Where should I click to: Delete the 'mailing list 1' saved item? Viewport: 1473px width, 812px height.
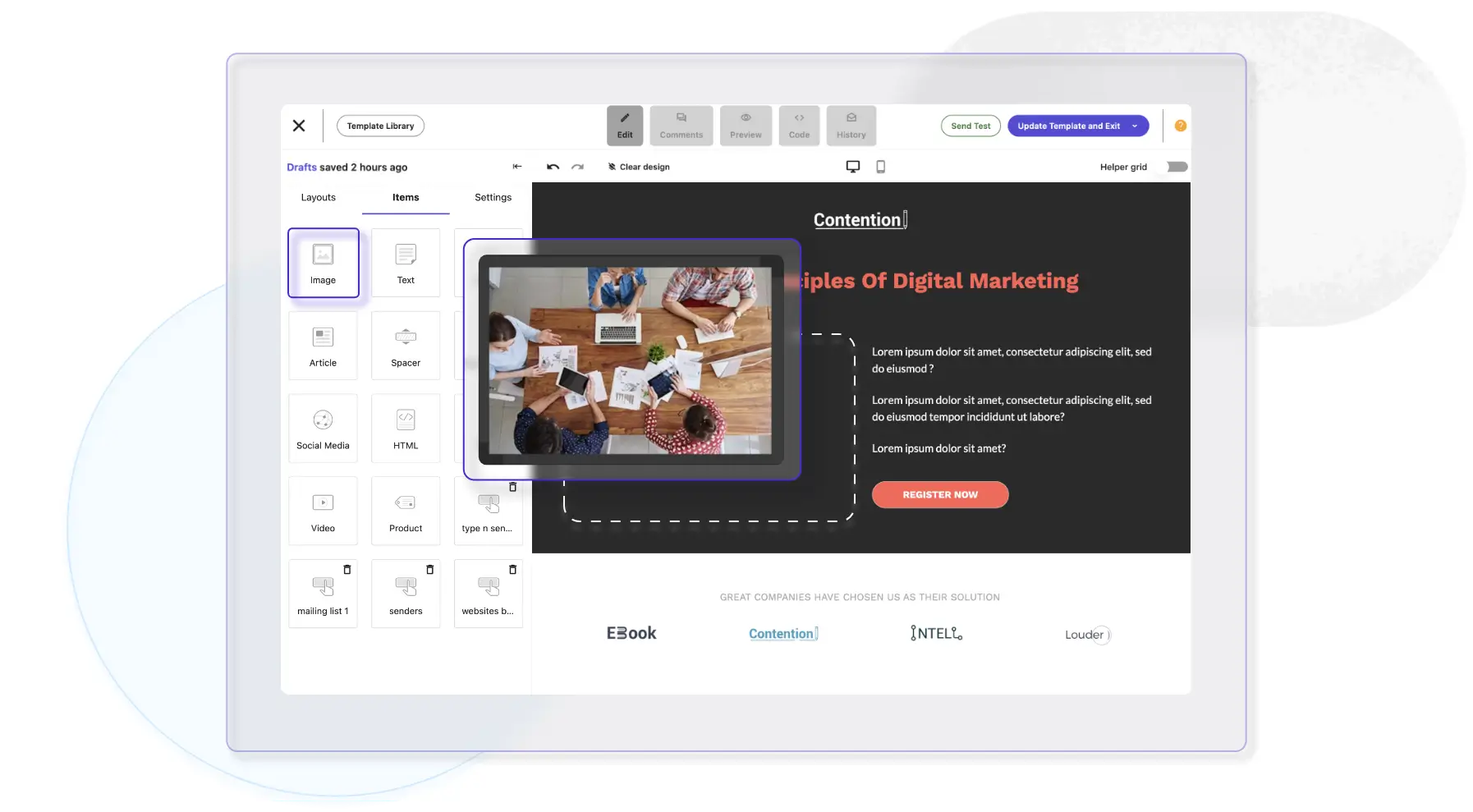[347, 569]
